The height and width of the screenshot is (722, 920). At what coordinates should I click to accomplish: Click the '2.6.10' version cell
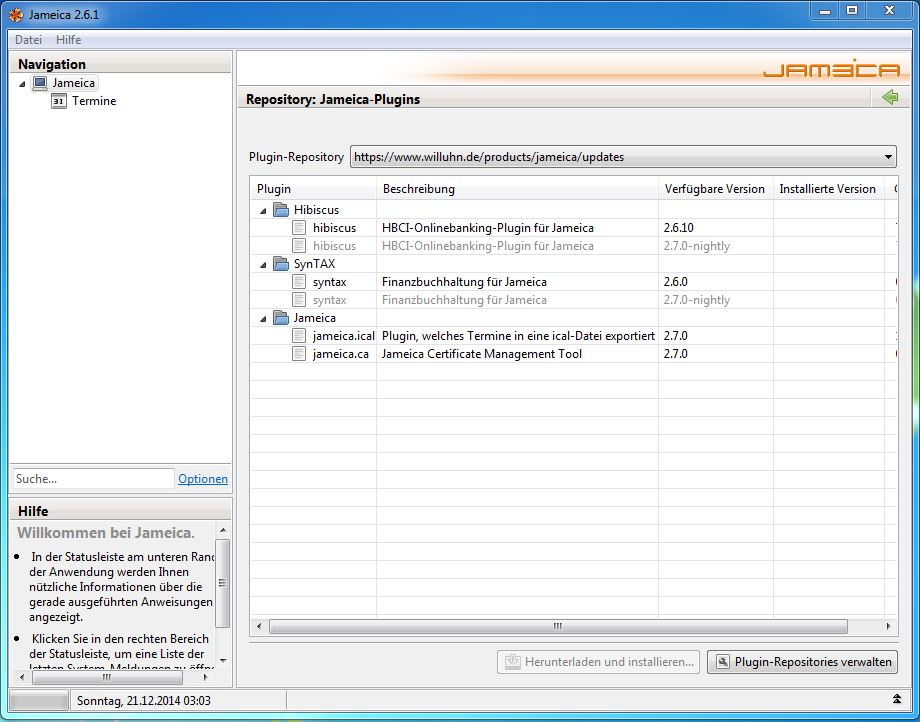click(678, 228)
